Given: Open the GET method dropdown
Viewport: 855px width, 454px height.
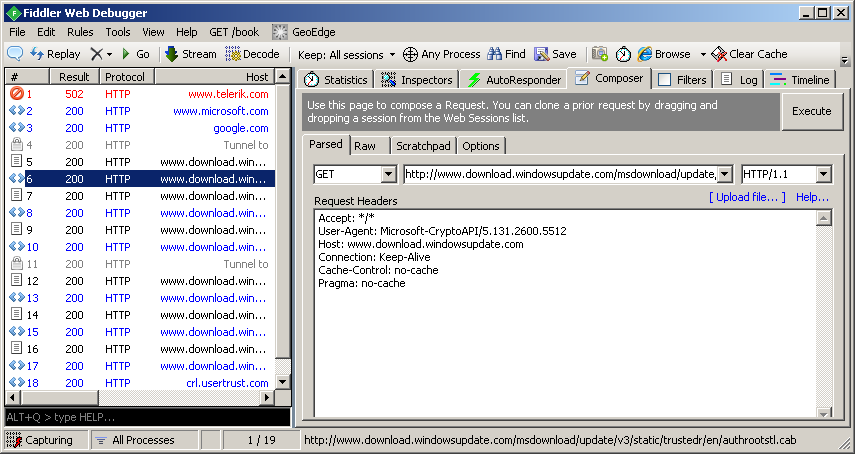Looking at the screenshot, I should click(x=390, y=174).
